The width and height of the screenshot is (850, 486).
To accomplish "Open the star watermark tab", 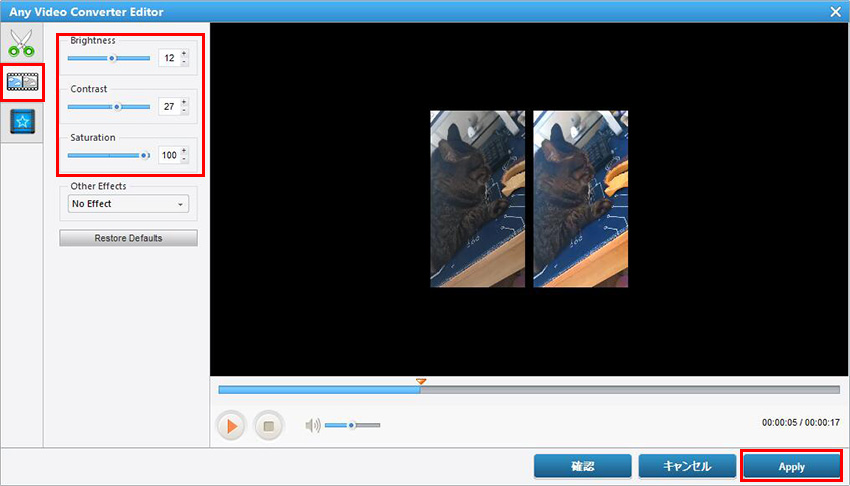I will pyautogui.click(x=21, y=121).
